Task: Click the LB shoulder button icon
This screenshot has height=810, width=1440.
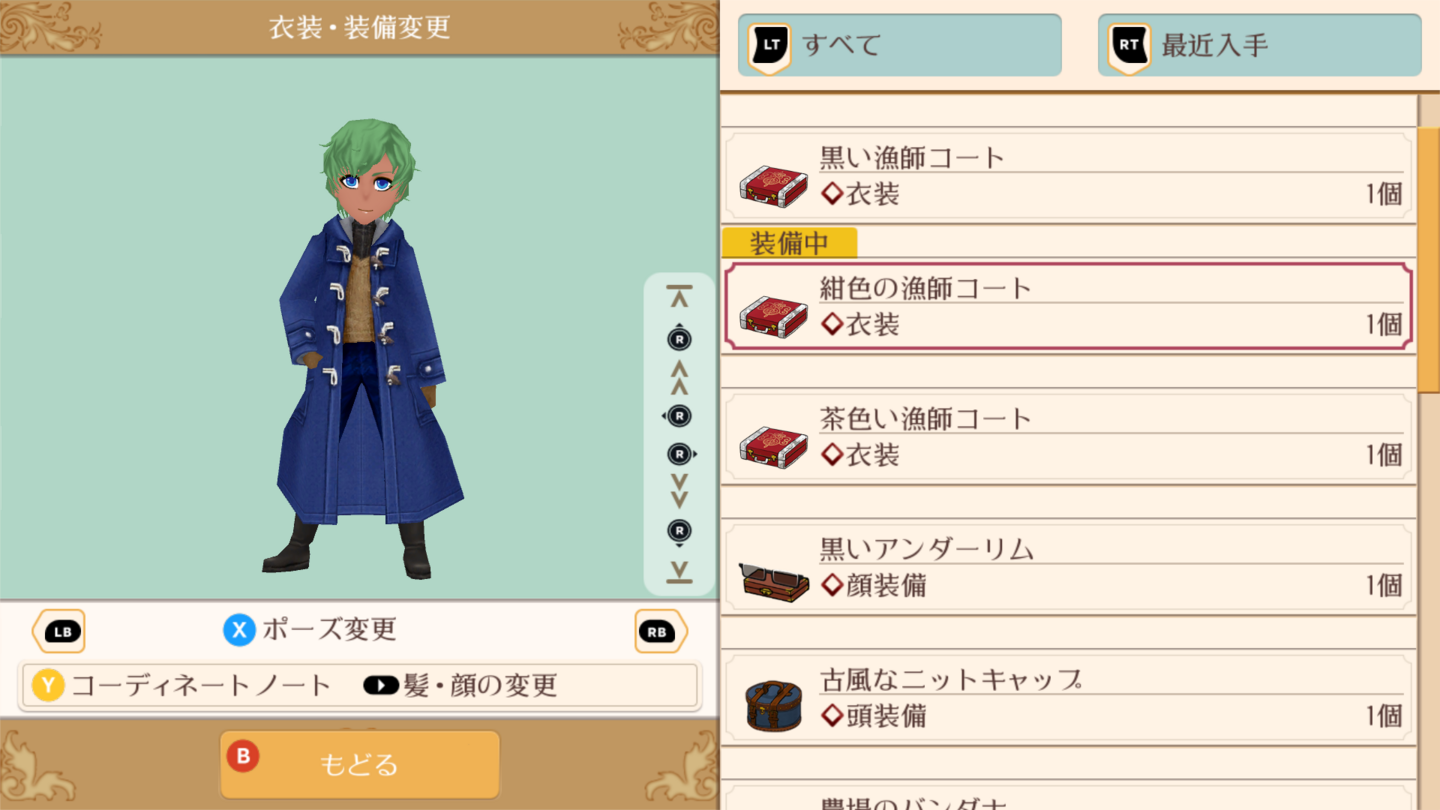Action: point(59,631)
